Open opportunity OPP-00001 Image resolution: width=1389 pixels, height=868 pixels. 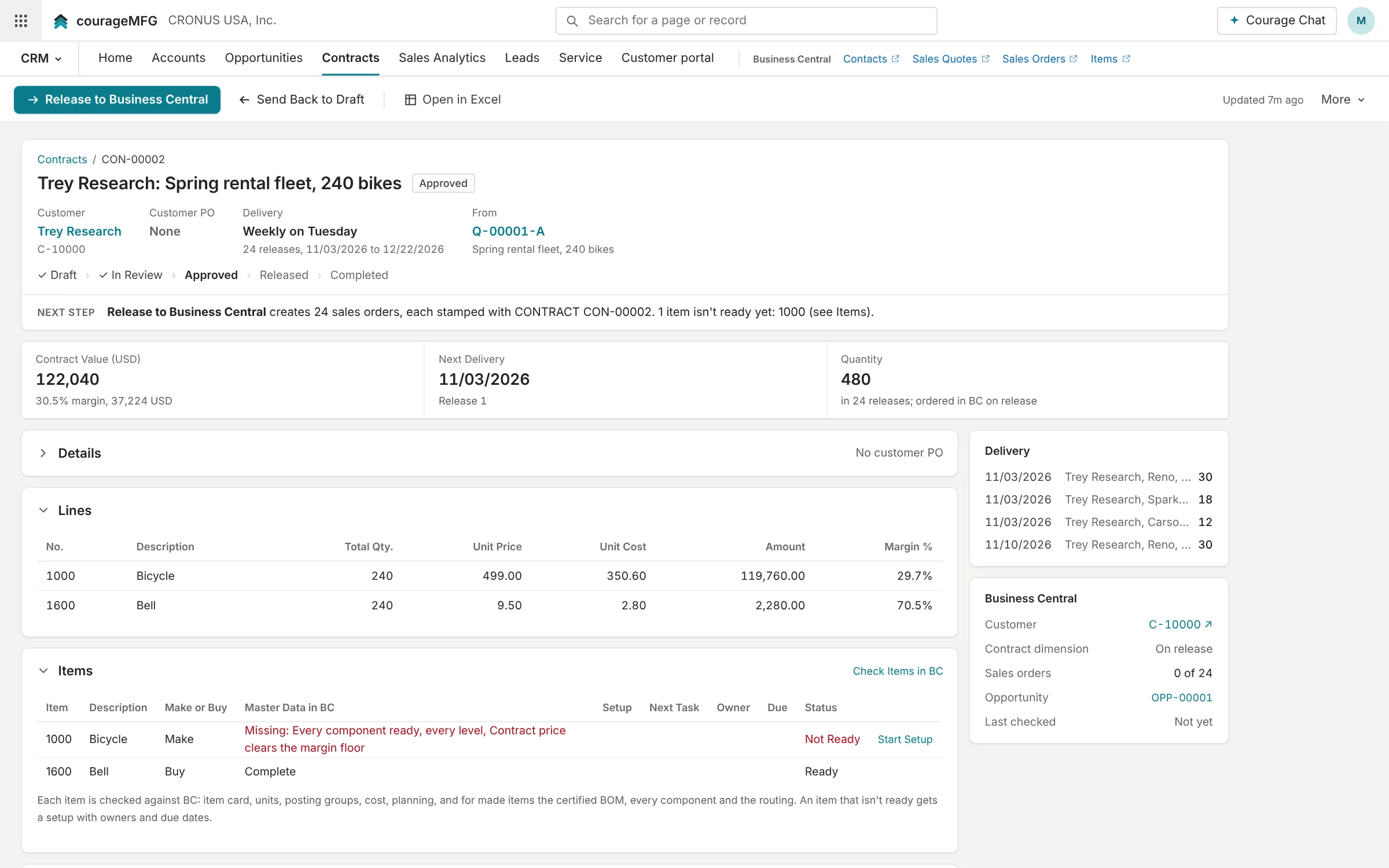click(x=1181, y=698)
